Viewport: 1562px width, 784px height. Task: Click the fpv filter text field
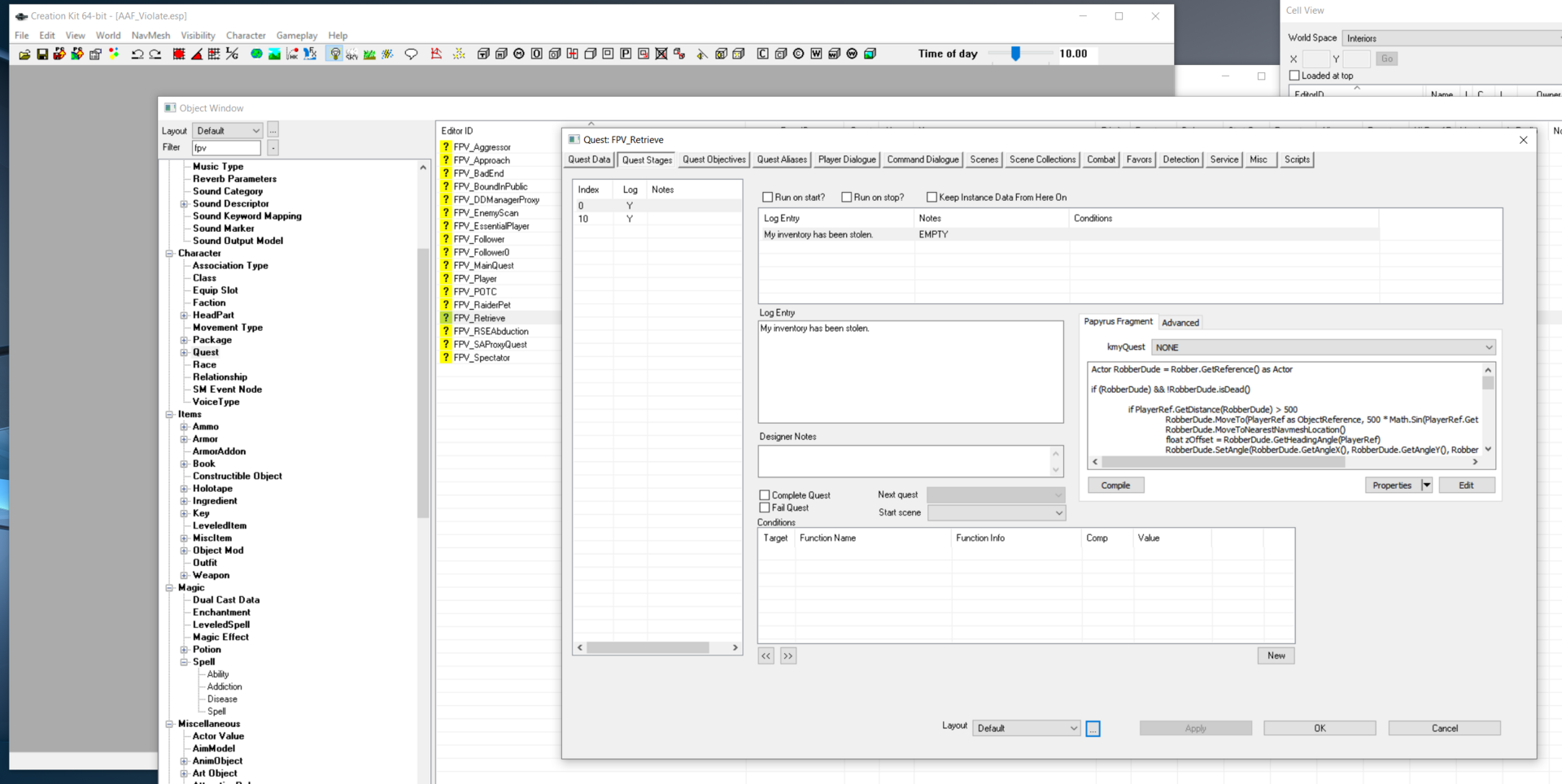226,148
